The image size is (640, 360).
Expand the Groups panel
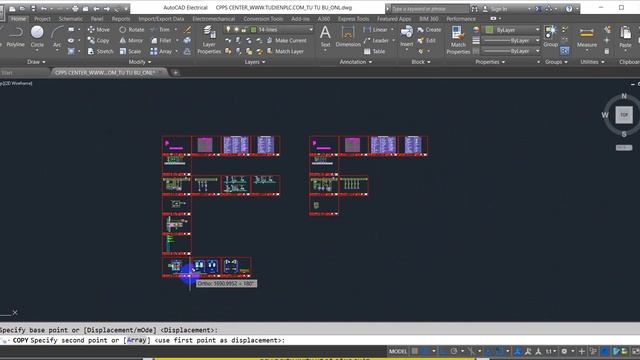(556, 62)
